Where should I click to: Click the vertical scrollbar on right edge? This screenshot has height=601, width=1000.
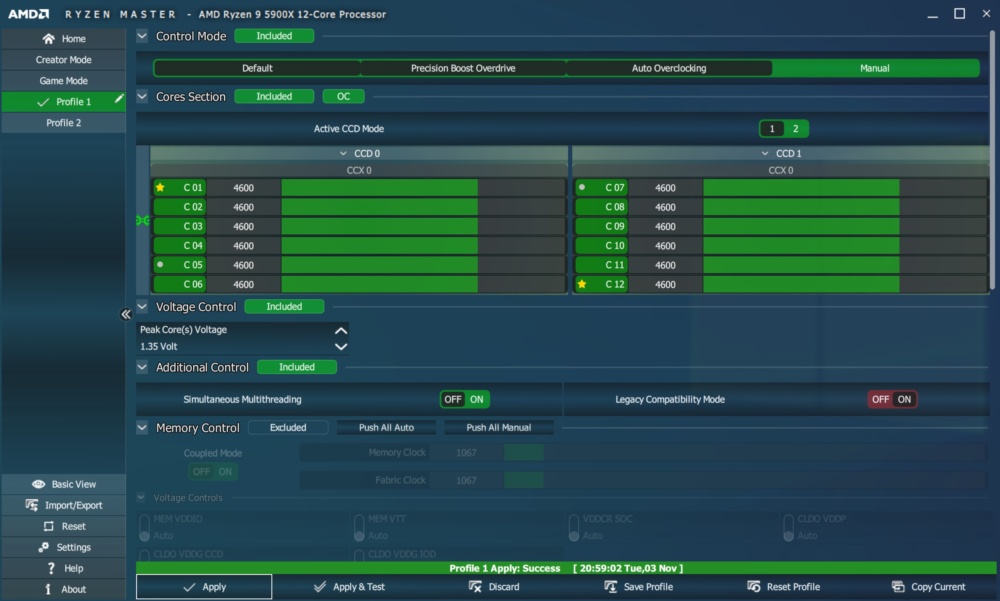(992, 160)
